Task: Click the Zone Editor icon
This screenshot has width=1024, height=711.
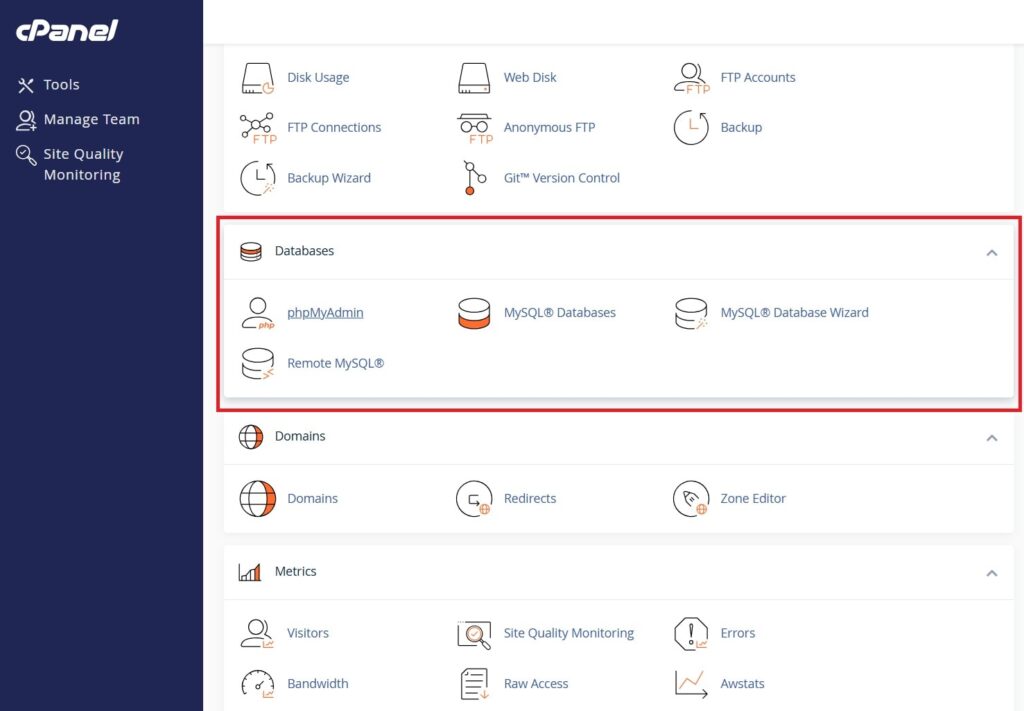Action: point(691,498)
